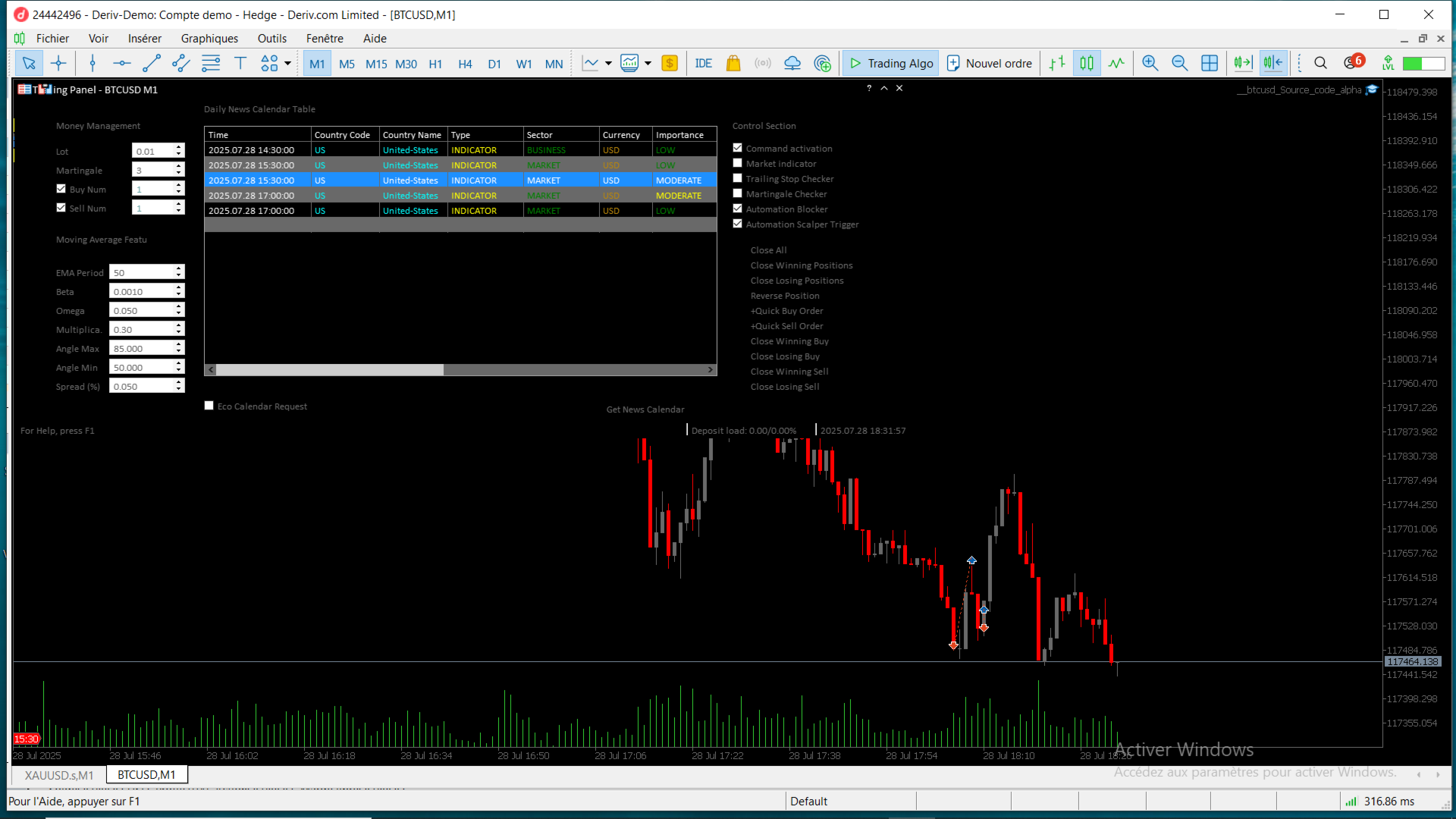Open the Fichier menu
1456x819 pixels.
pos(52,39)
